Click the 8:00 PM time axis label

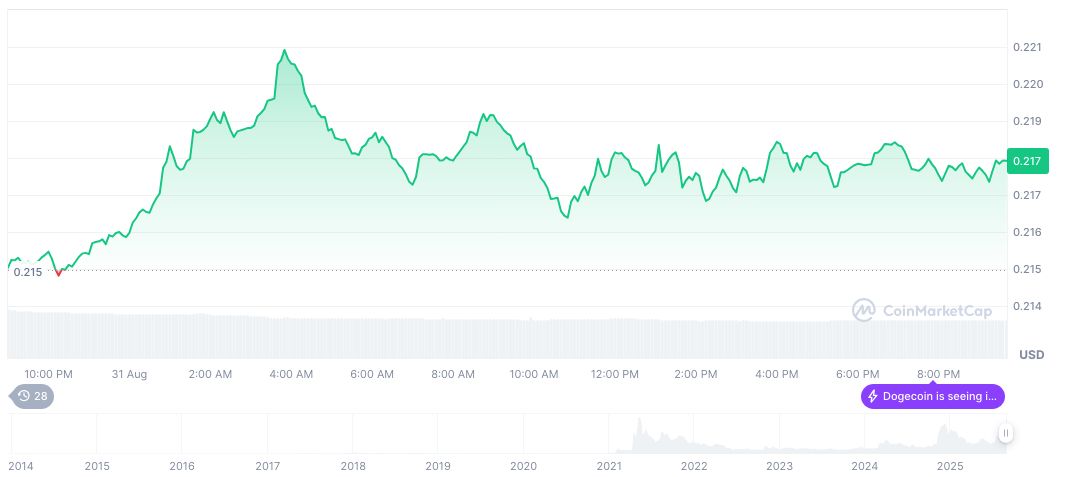click(939, 374)
